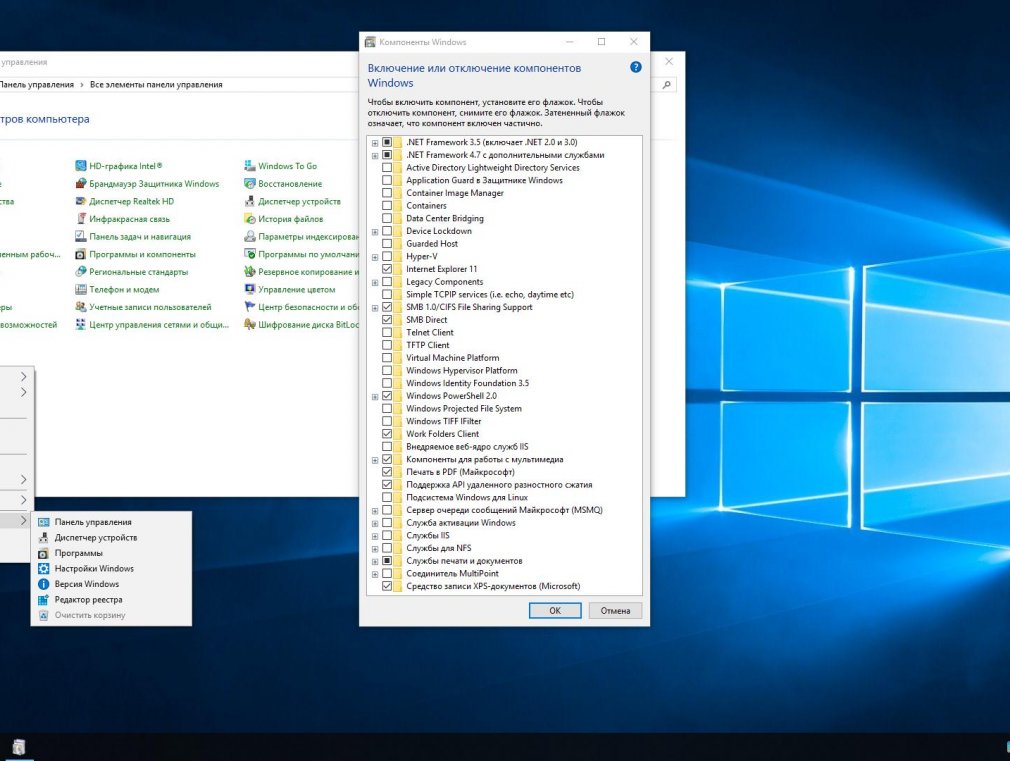Image resolution: width=1010 pixels, height=761 pixels.
Task: Select Диспетчер устройств in the context menu
Action: [x=111, y=537]
